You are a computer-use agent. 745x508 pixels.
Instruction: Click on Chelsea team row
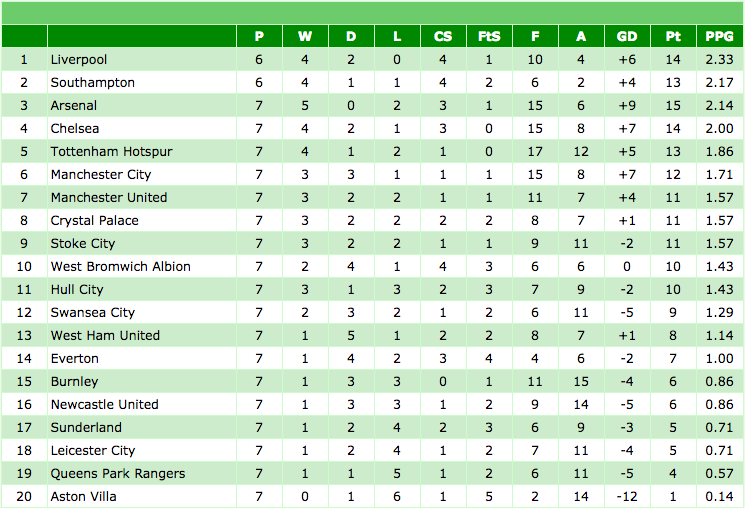click(x=74, y=129)
